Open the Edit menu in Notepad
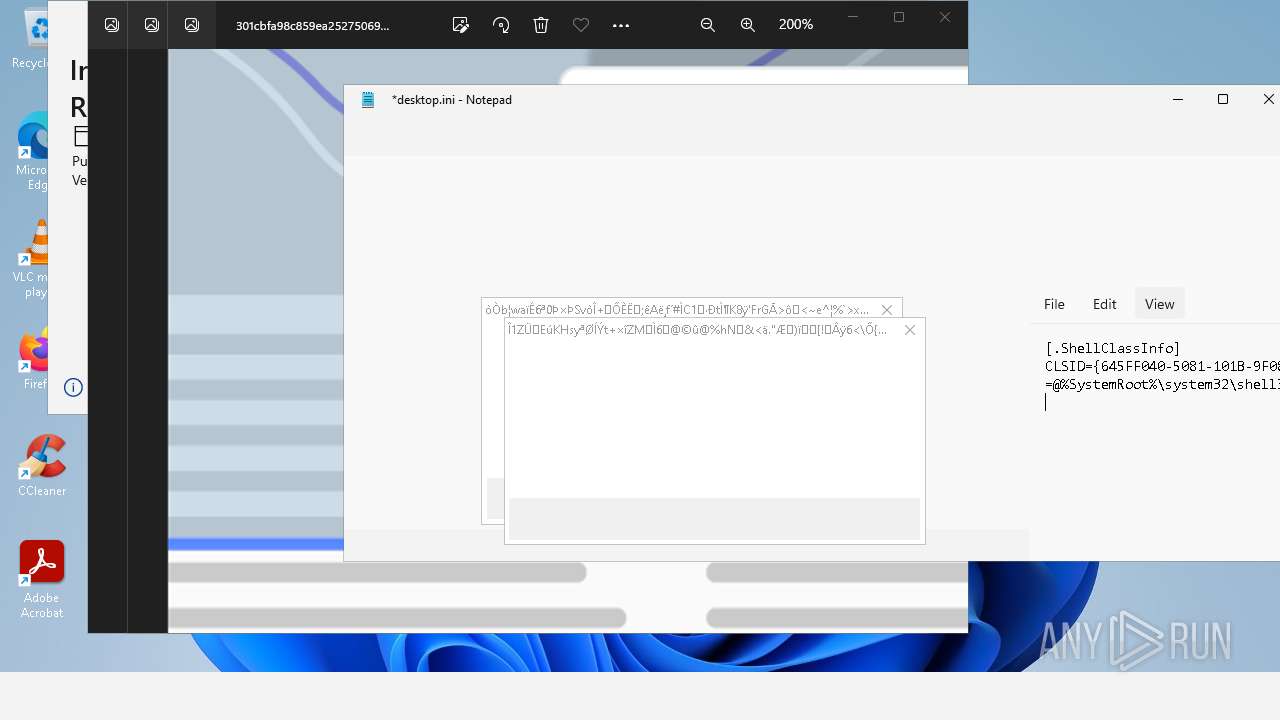The height and width of the screenshot is (720, 1280). point(1104,304)
